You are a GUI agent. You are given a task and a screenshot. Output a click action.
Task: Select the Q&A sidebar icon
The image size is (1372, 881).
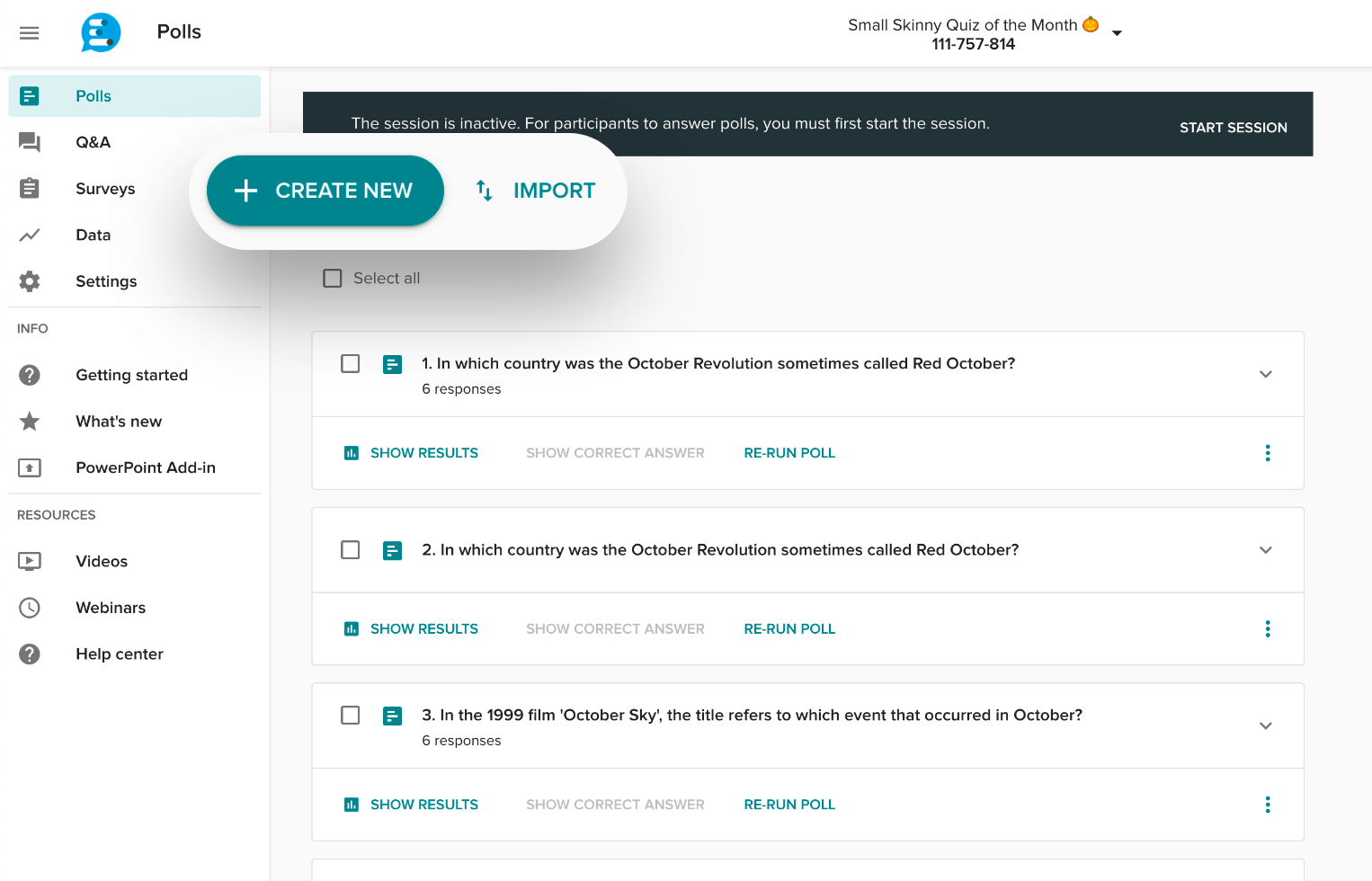click(x=30, y=142)
